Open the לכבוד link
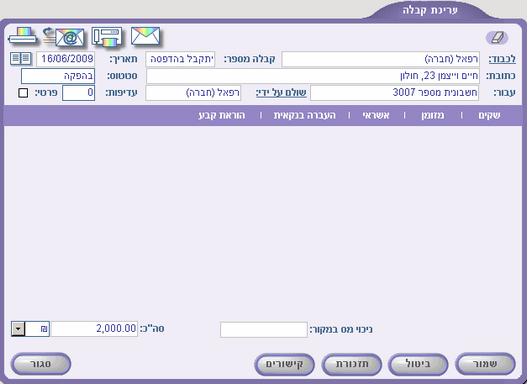Viewport: 527px width, 384px height. point(502,59)
